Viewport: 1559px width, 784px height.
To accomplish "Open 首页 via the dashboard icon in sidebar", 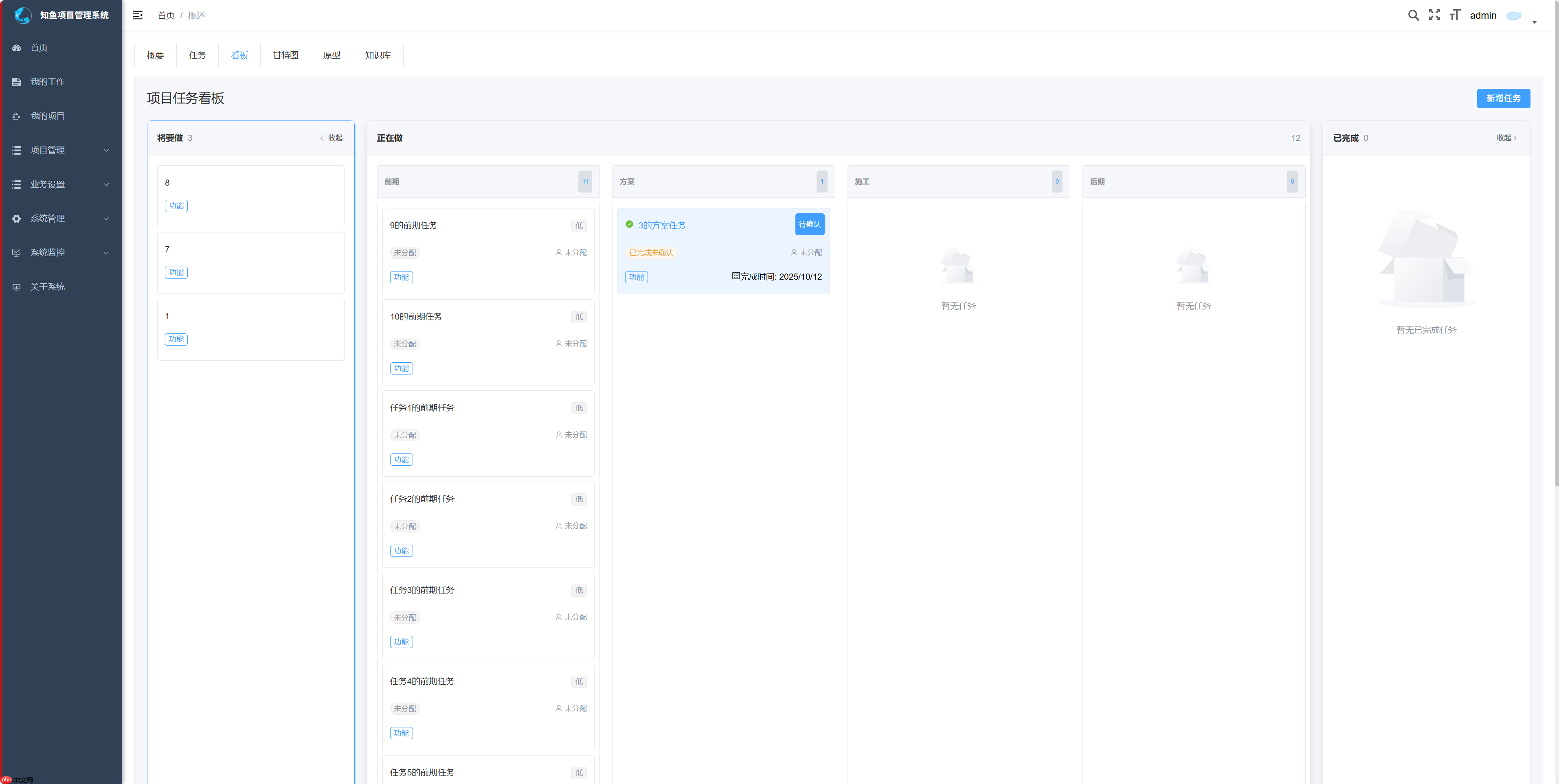I will [16, 47].
